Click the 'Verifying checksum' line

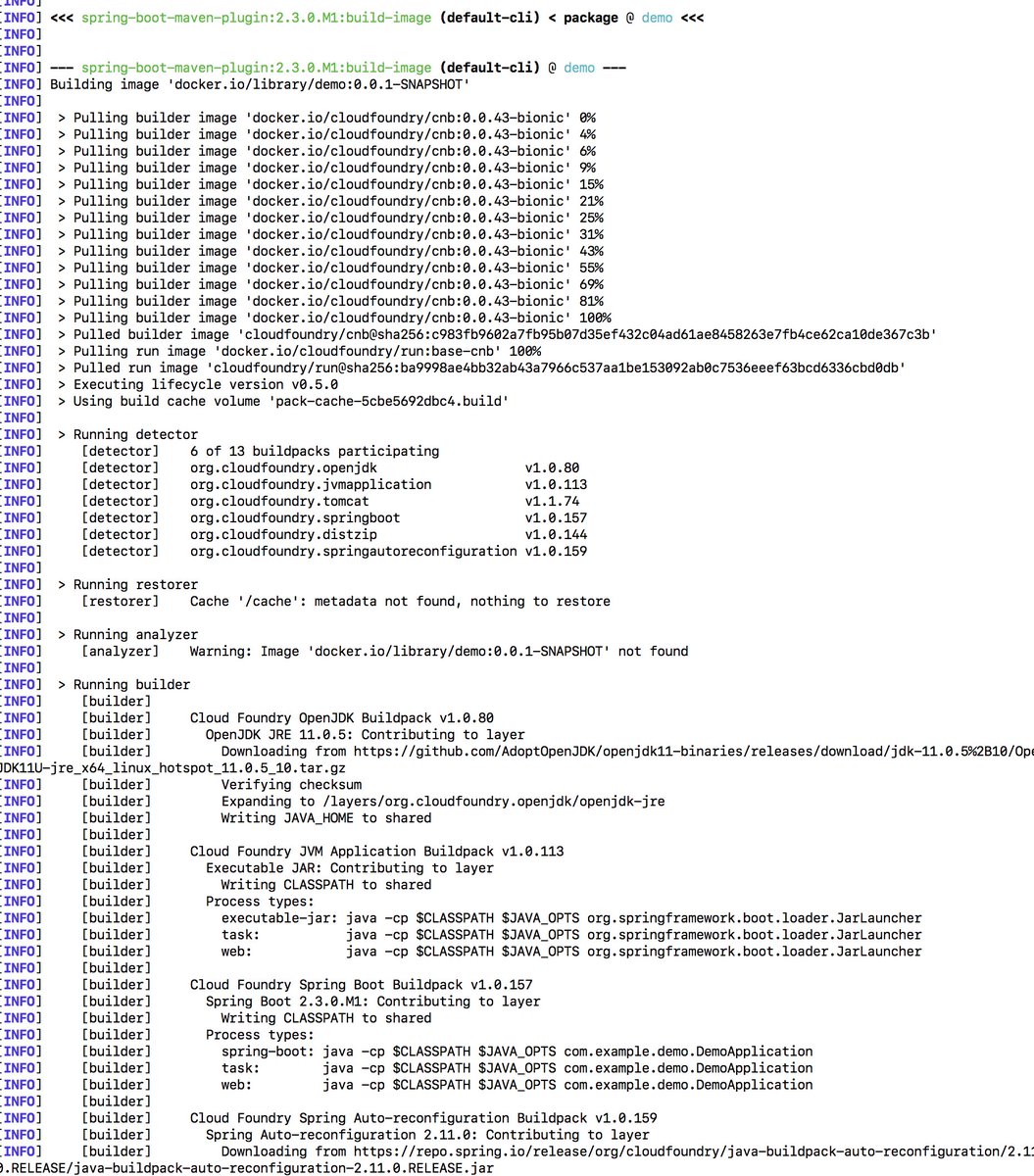[x=291, y=784]
